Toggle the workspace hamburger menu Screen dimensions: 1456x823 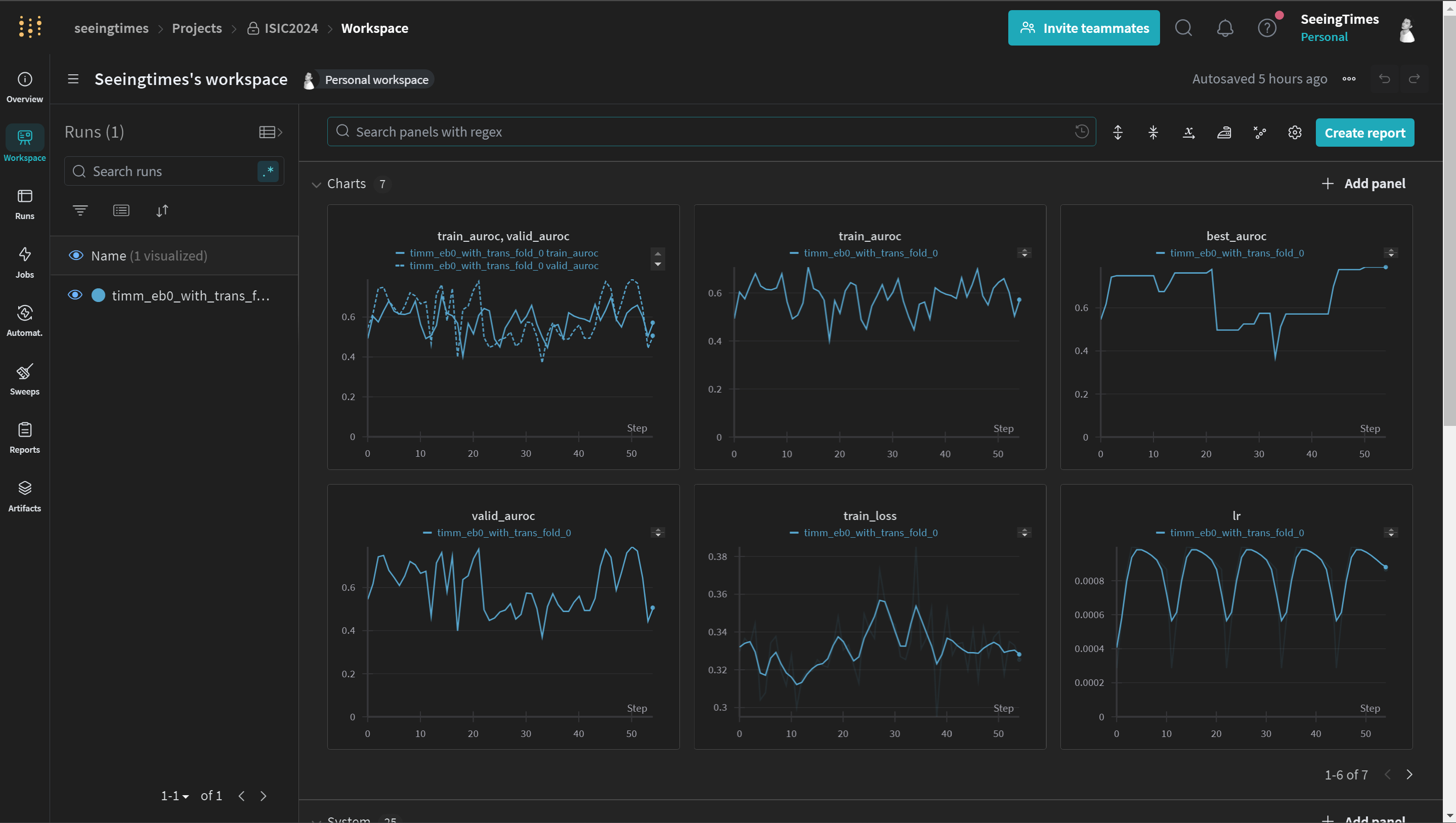click(x=73, y=79)
